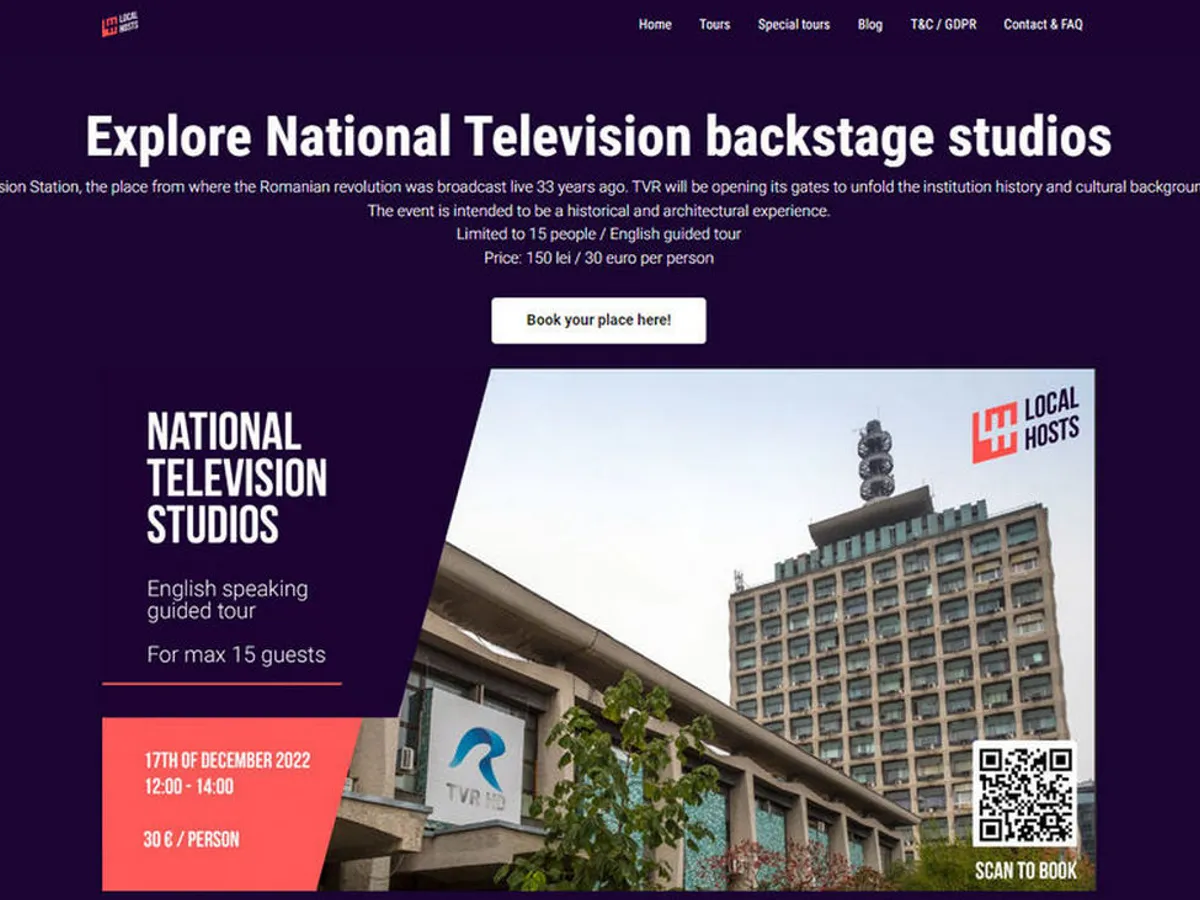Go to the Tours page

[714, 25]
